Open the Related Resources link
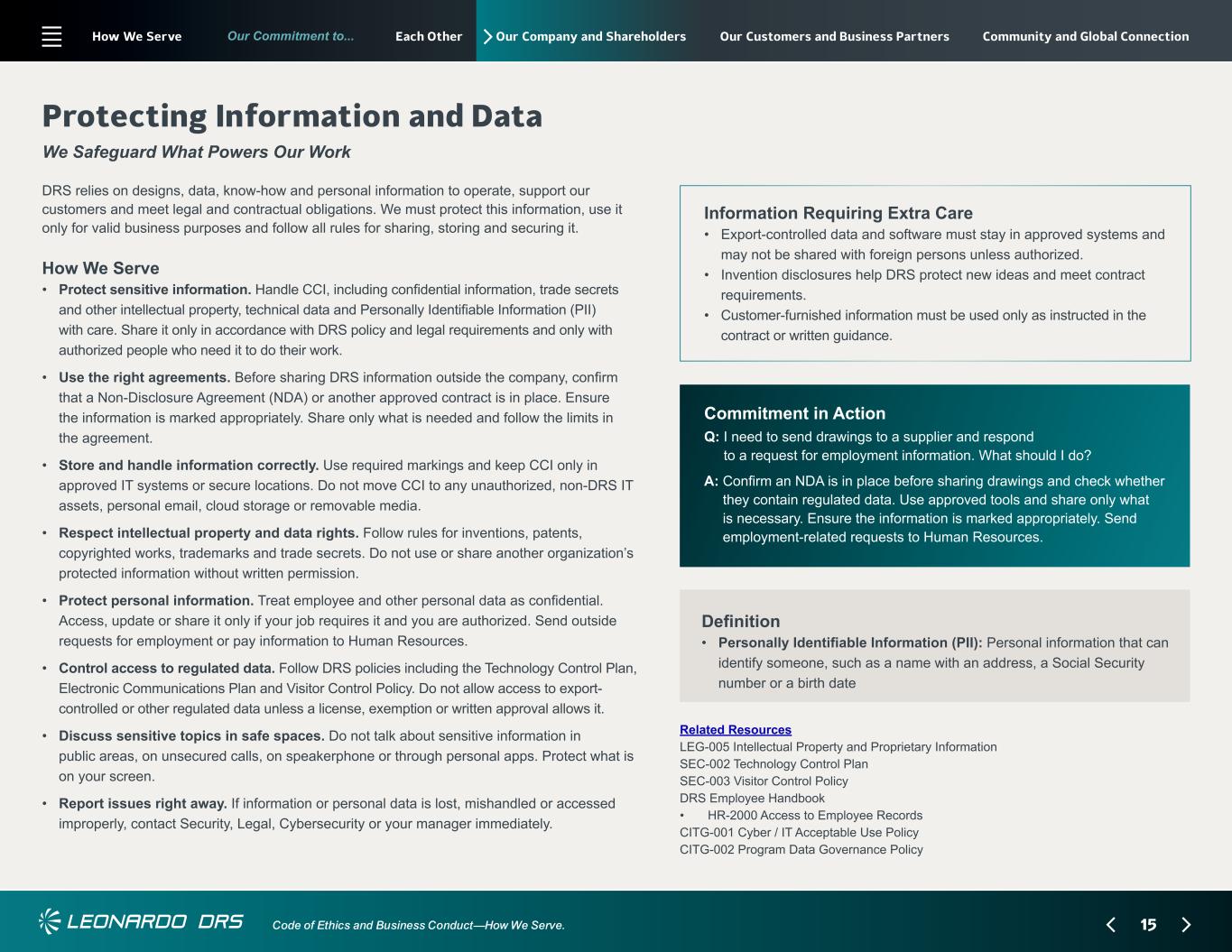 (x=736, y=729)
